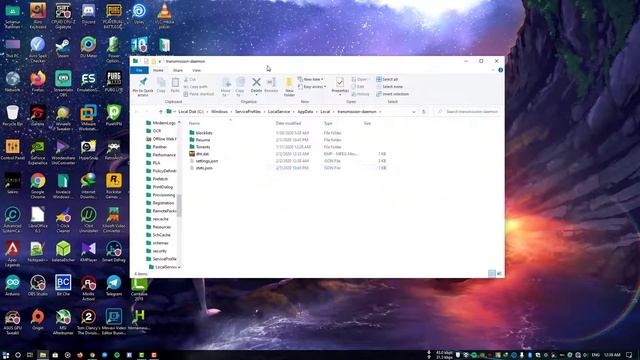This screenshot has width=640, height=360.
Task: Open the Easy access dropdown
Action: coord(312,87)
